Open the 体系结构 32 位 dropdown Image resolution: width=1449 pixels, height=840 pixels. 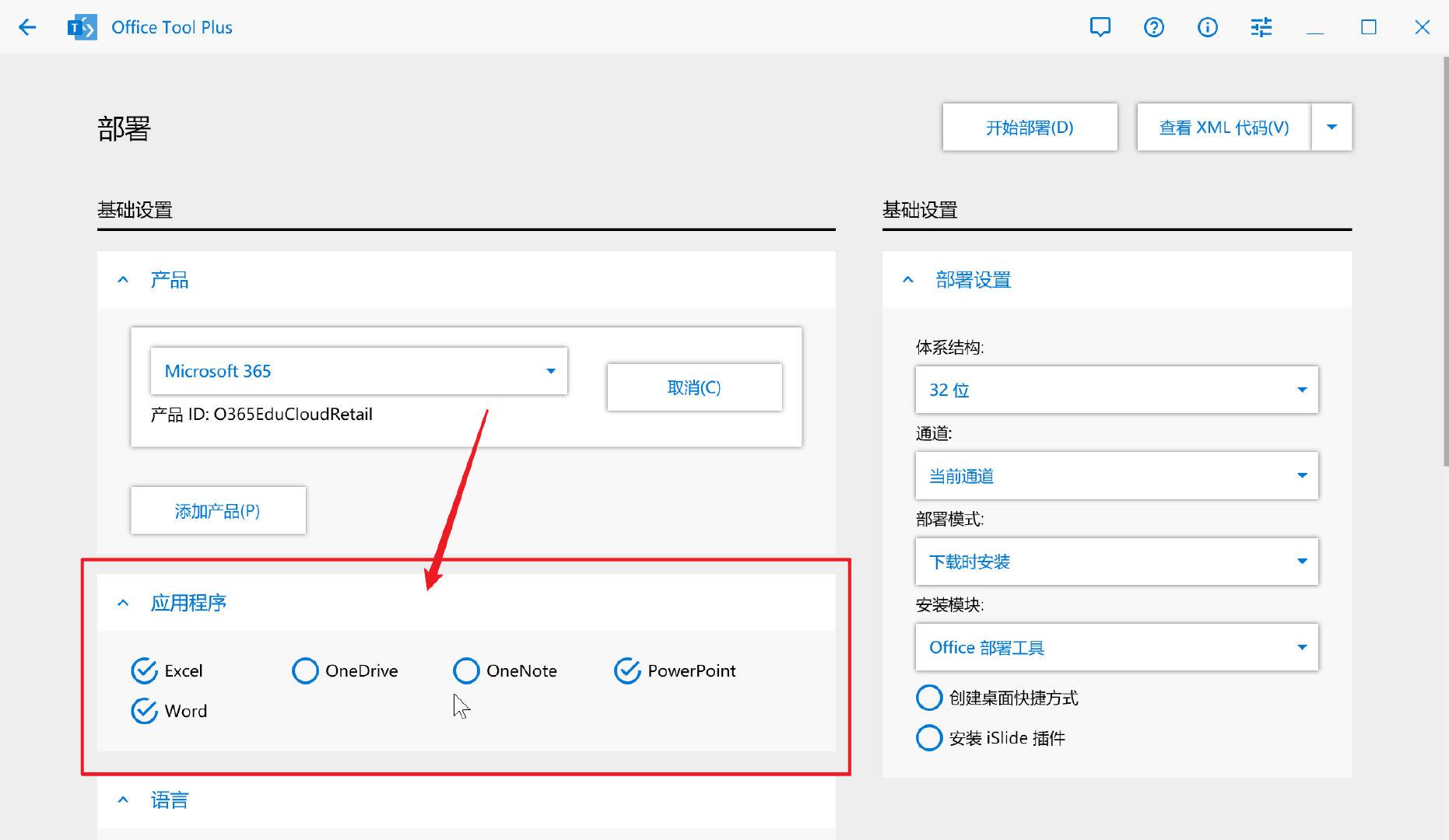(x=1117, y=390)
